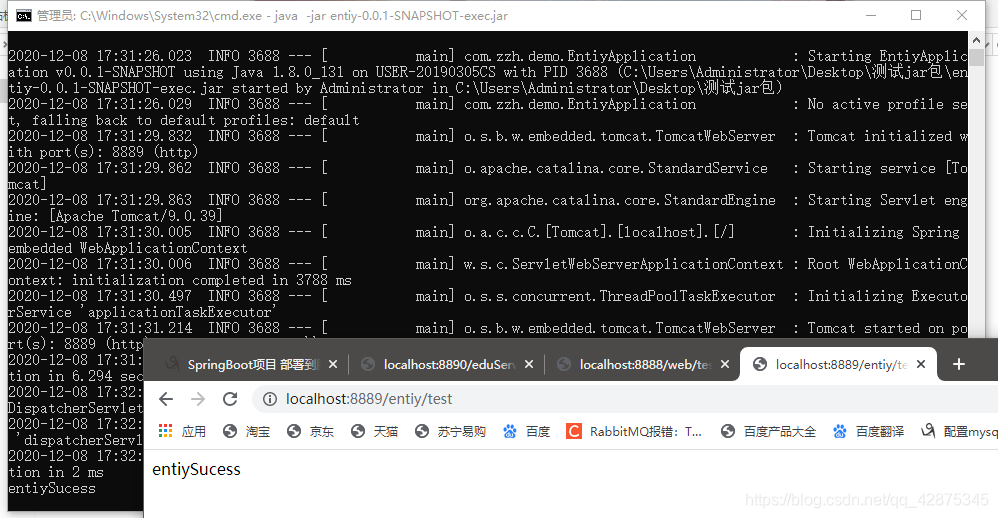Click the 'Tomcat started on po' log text
Image resolution: width=998 pixels, height=518 pixels.
click(x=888, y=328)
